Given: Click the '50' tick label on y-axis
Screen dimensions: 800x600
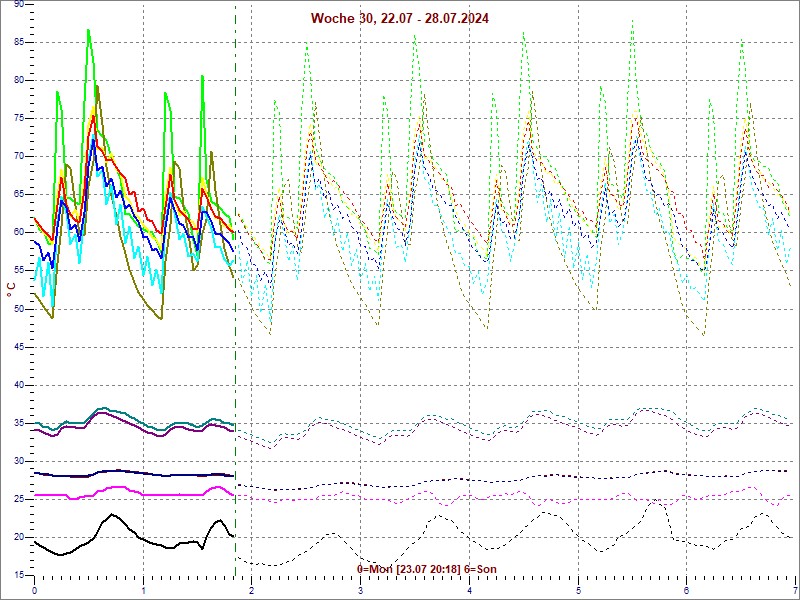Looking at the screenshot, I should (x=19, y=309).
